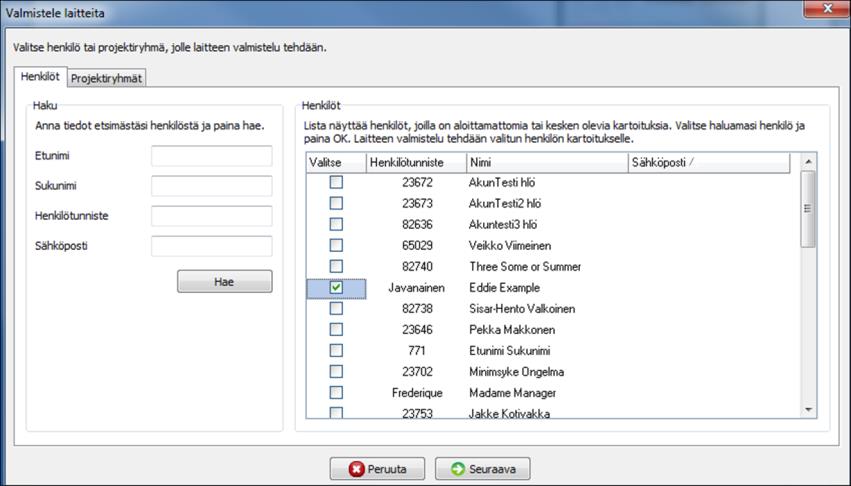The width and height of the screenshot is (851, 486).
Task: Click the list scrollbar thumb
Action: (808, 209)
